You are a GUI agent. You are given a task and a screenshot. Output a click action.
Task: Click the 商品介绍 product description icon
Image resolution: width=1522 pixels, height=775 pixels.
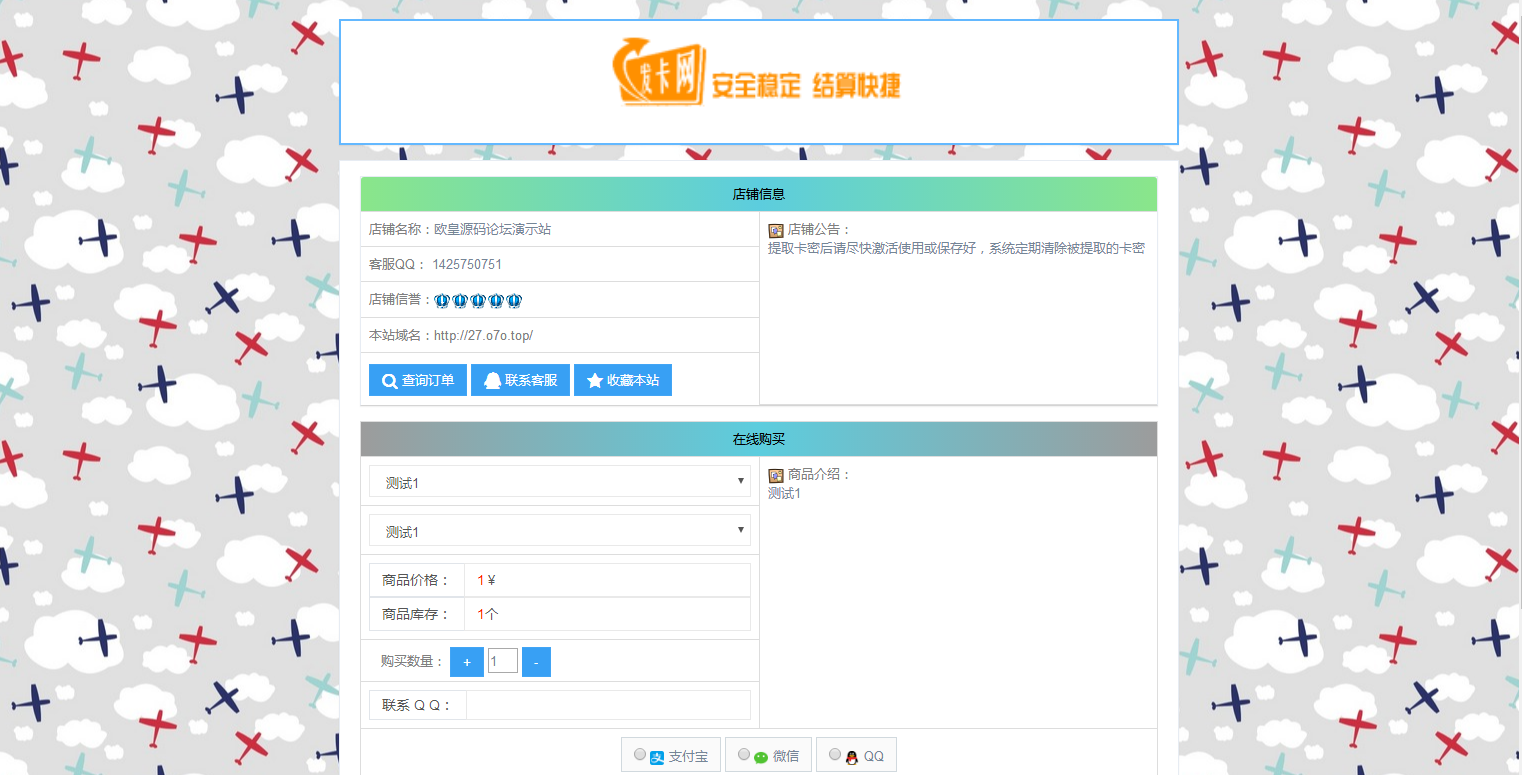[x=774, y=475]
